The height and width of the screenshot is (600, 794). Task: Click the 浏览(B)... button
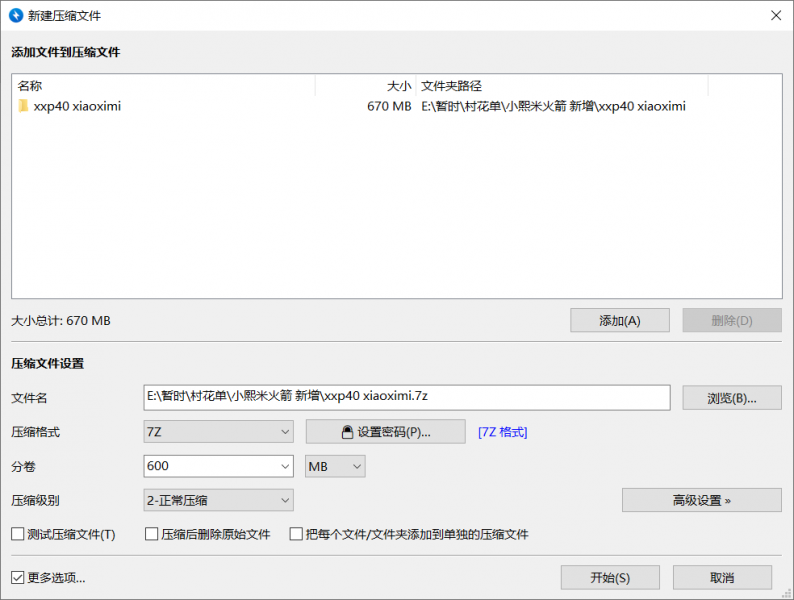click(x=732, y=398)
